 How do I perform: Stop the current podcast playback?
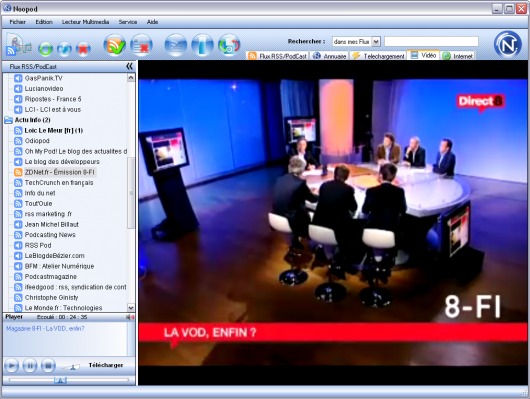pos(48,366)
